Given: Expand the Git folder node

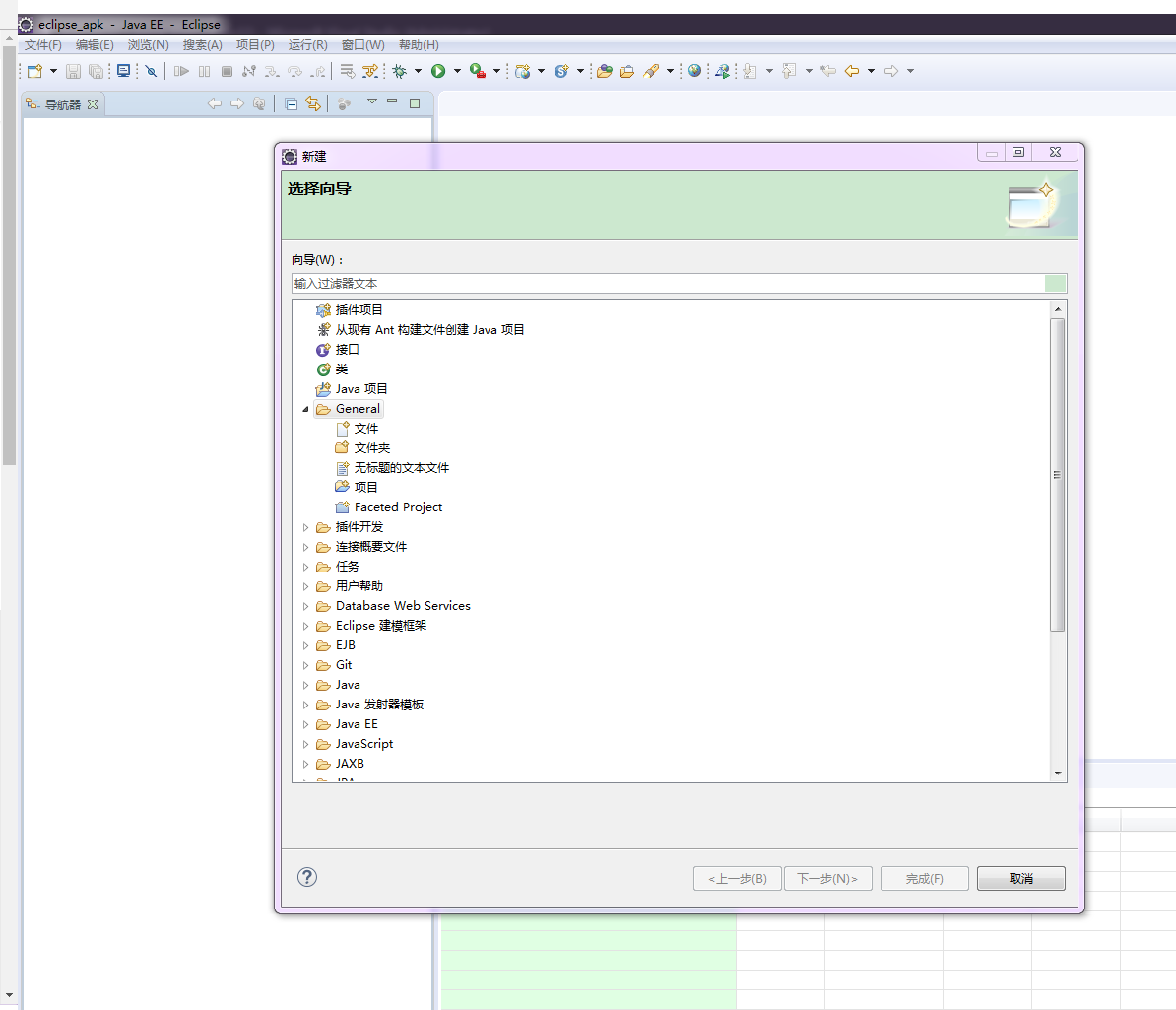Looking at the screenshot, I should (x=305, y=665).
